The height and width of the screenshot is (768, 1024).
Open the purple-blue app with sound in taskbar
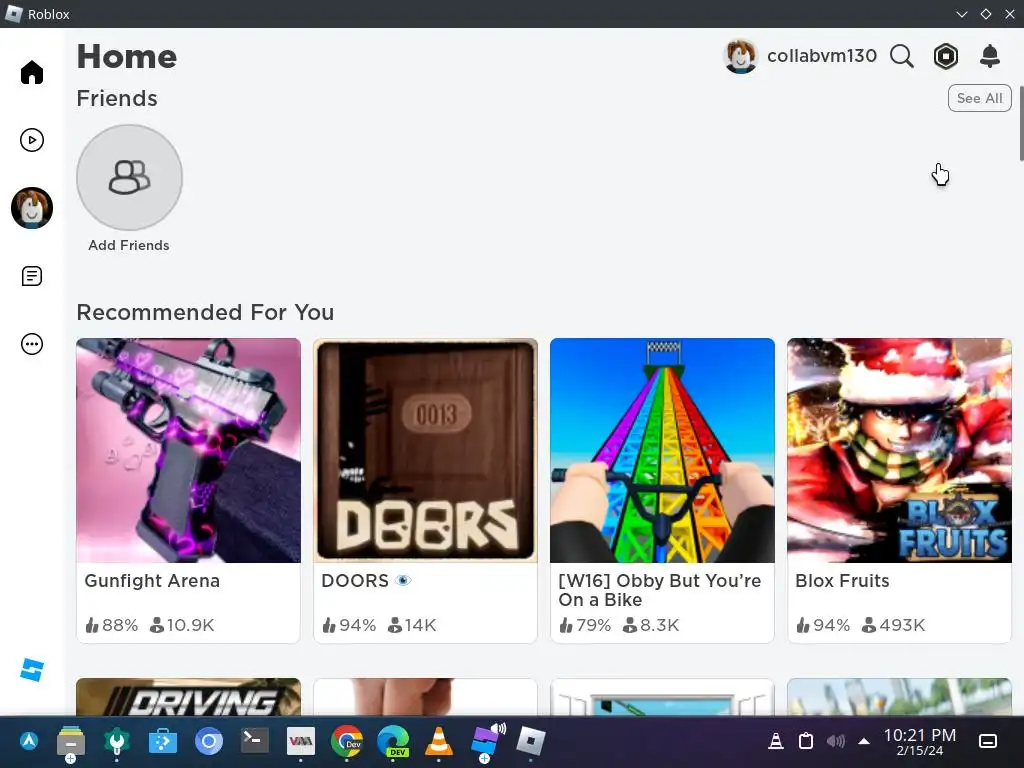pyautogui.click(x=487, y=741)
